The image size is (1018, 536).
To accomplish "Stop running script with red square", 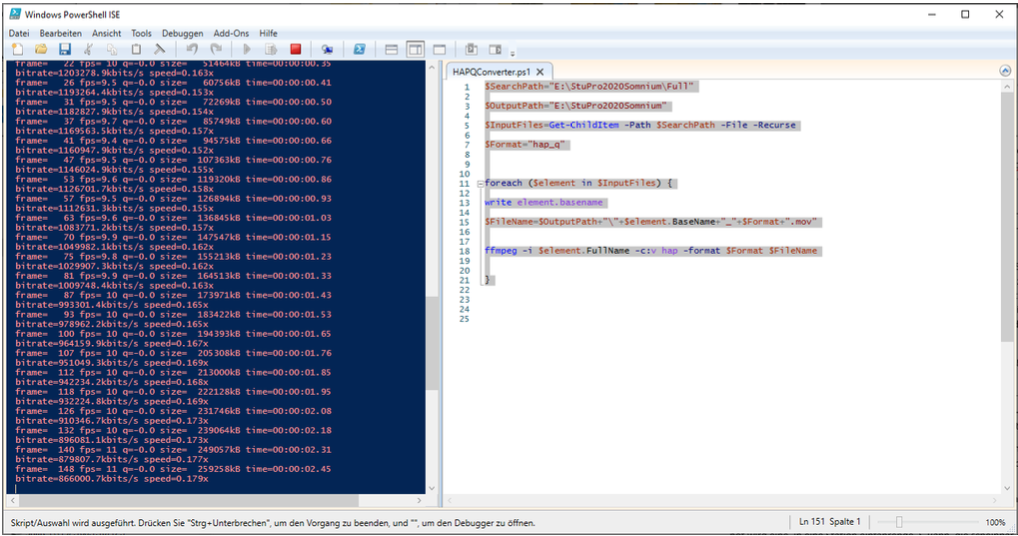I will (295, 49).
